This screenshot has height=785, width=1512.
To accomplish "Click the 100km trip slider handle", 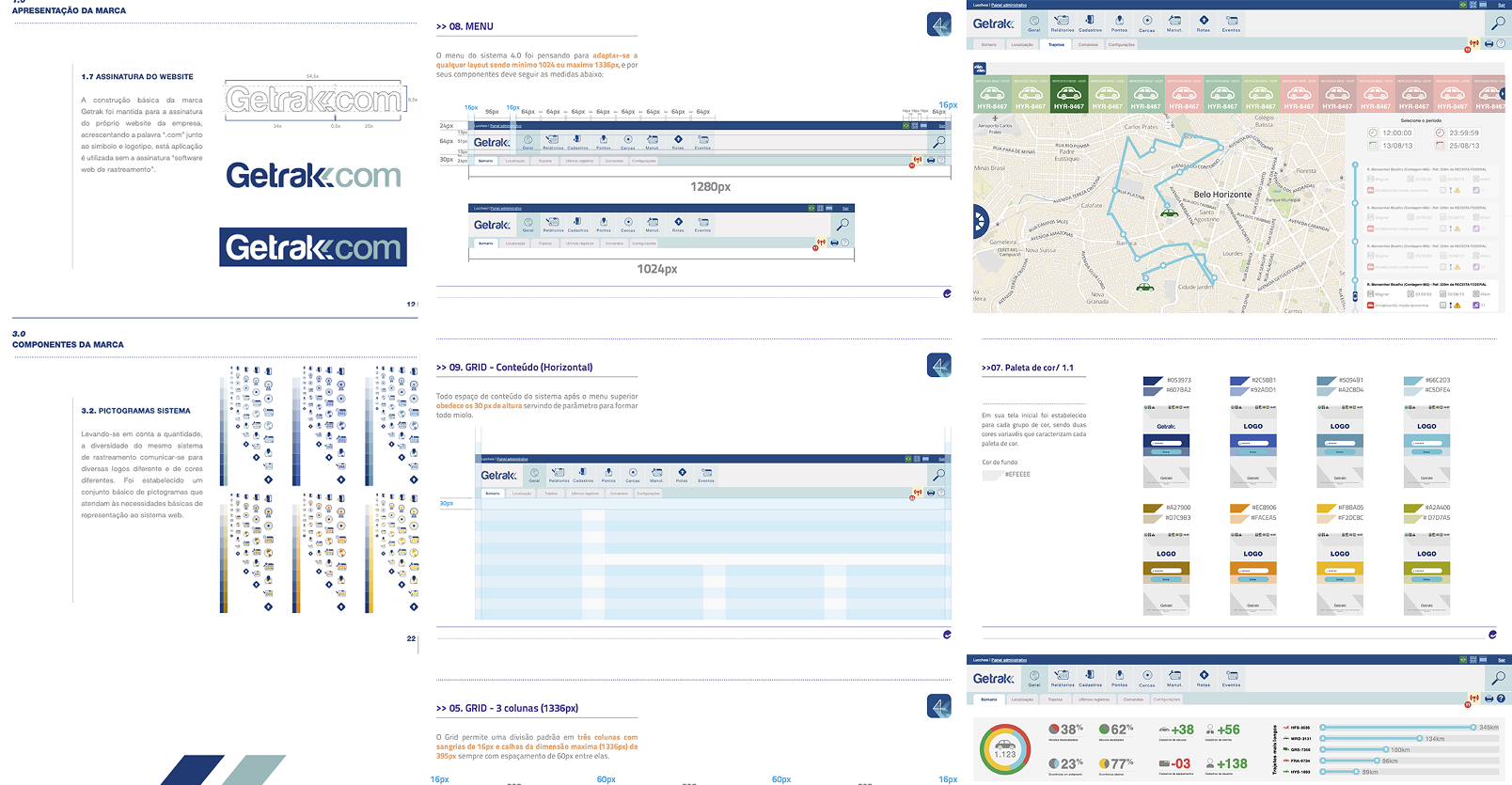I will 1386,749.
